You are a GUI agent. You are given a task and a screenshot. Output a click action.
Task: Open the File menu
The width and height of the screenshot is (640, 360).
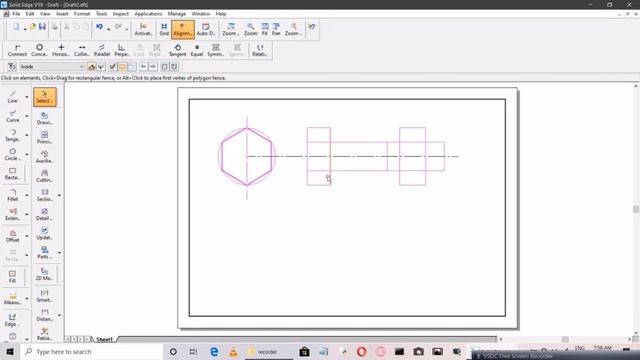[16, 14]
